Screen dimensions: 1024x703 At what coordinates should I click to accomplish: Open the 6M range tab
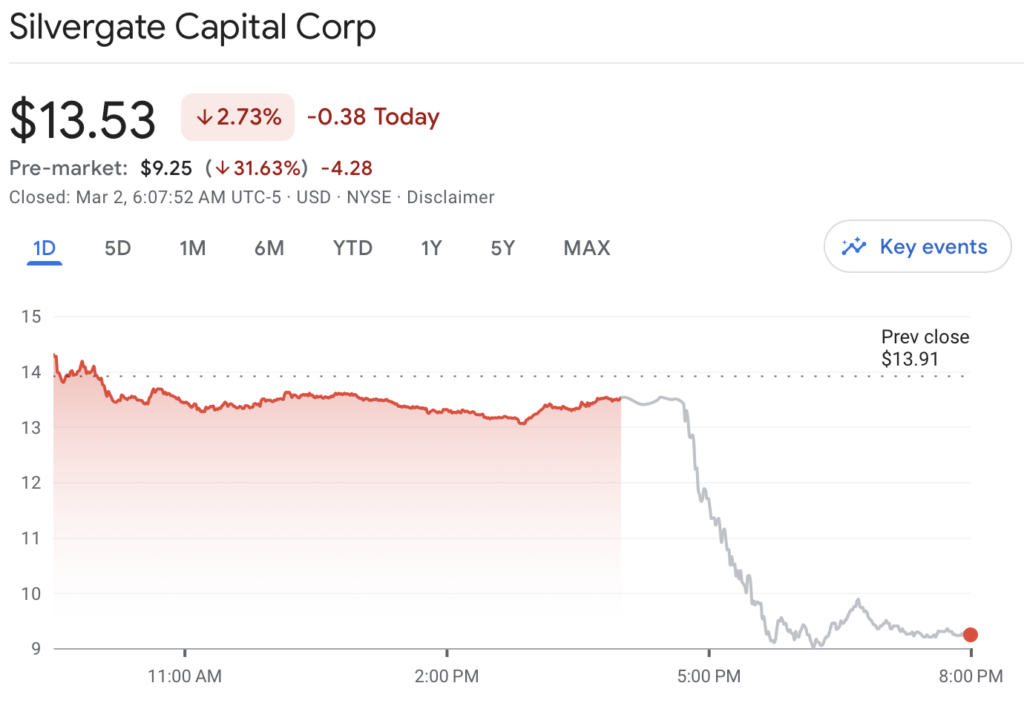tap(269, 248)
